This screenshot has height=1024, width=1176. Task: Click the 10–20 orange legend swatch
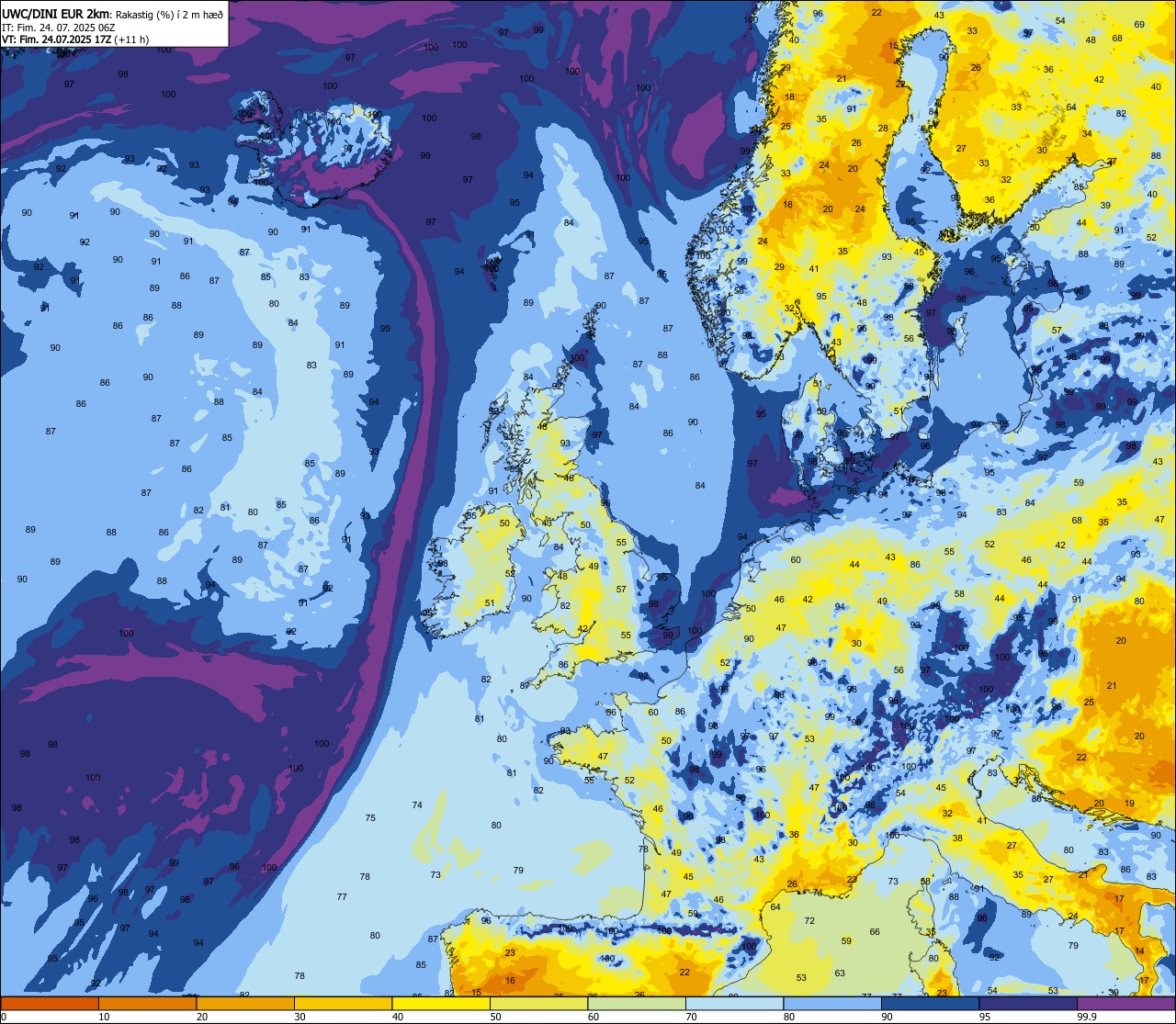147,1003
